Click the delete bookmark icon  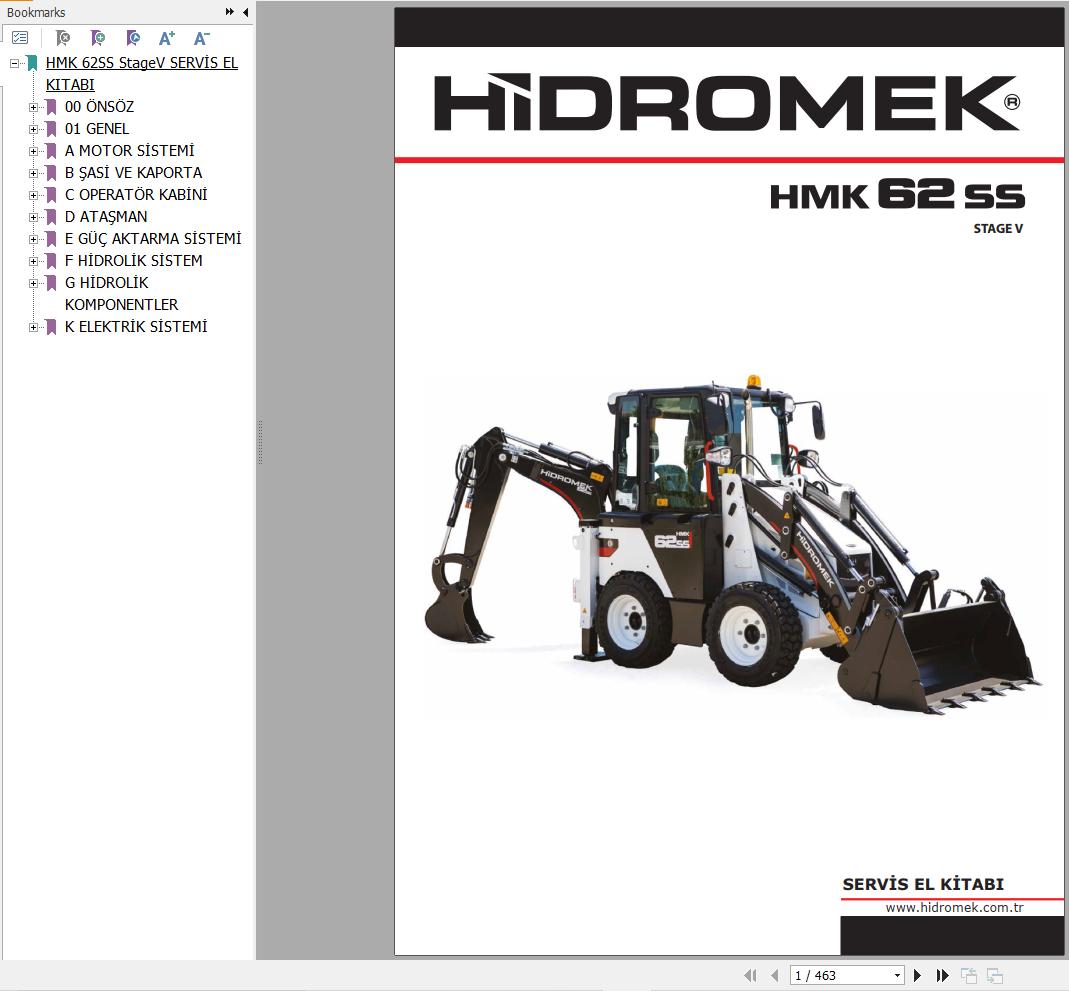tap(62, 38)
